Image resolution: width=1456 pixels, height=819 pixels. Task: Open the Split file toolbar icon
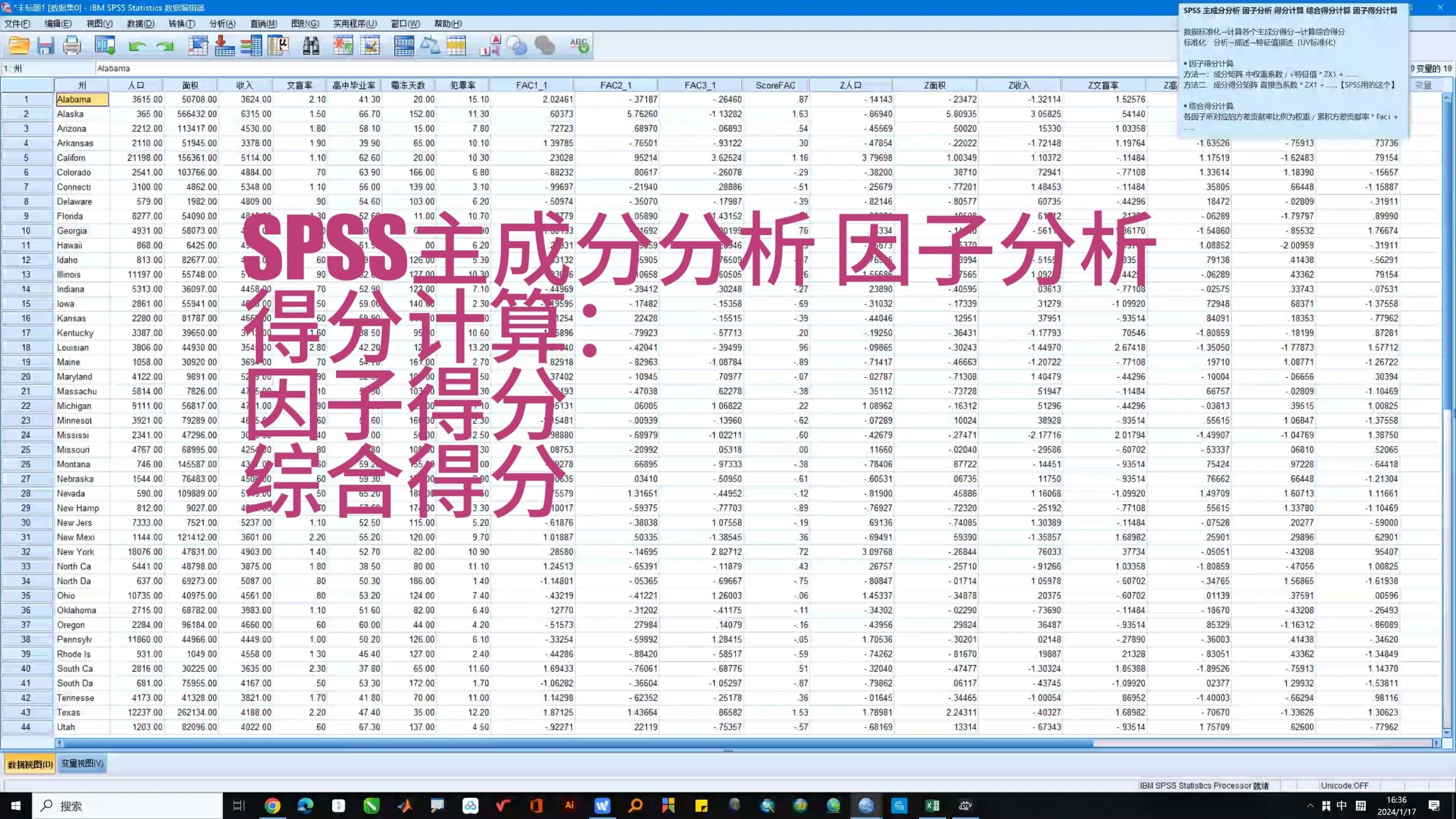[x=403, y=45]
